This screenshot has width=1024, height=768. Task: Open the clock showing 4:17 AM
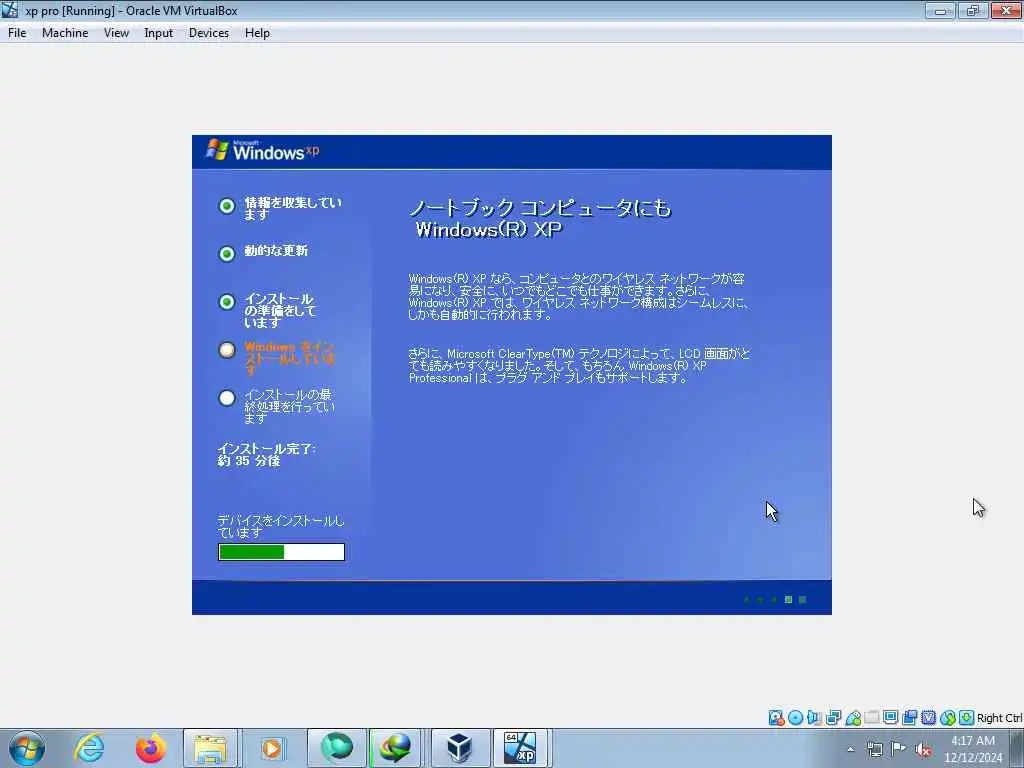[973, 749]
